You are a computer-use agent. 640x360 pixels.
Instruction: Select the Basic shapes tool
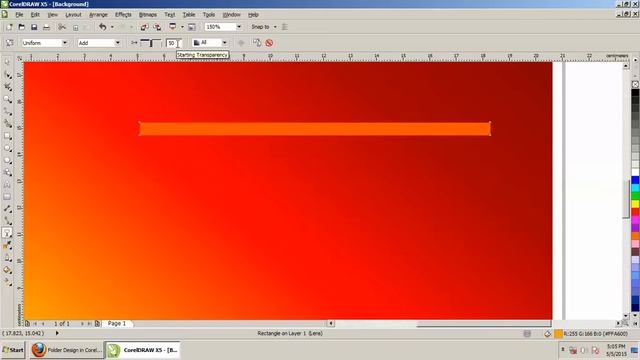pos(7,173)
